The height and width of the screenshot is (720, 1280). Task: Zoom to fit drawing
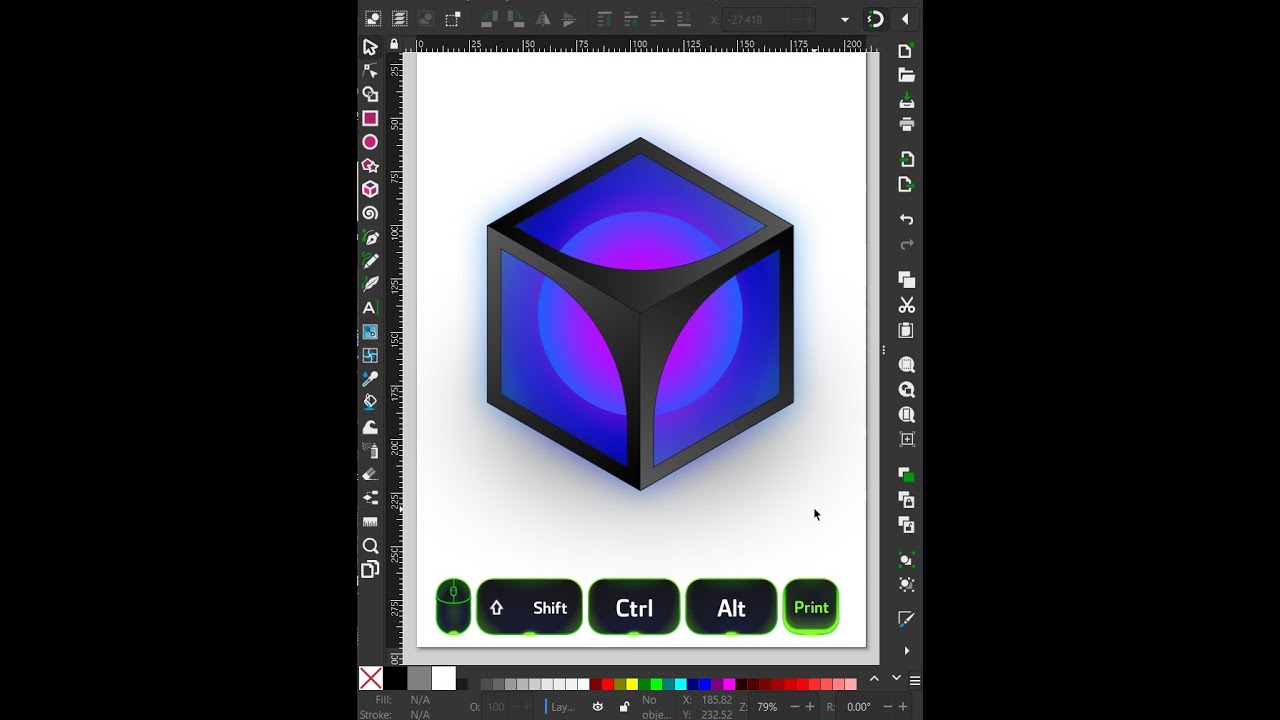pyautogui.click(x=906, y=390)
